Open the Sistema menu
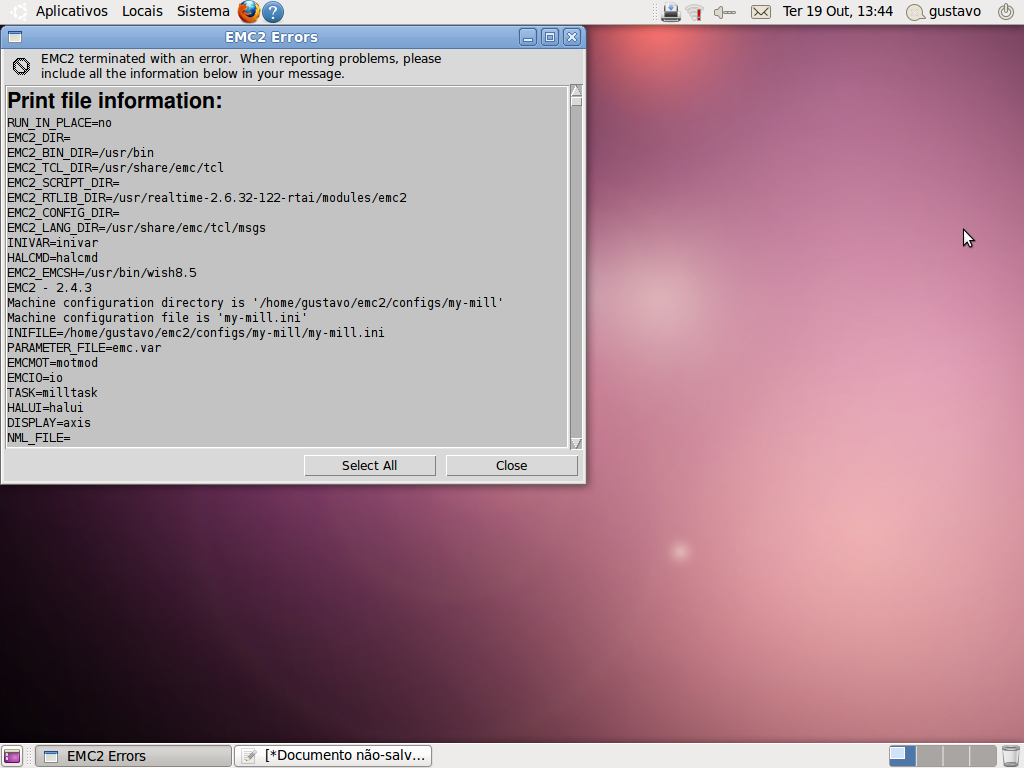 coord(203,11)
